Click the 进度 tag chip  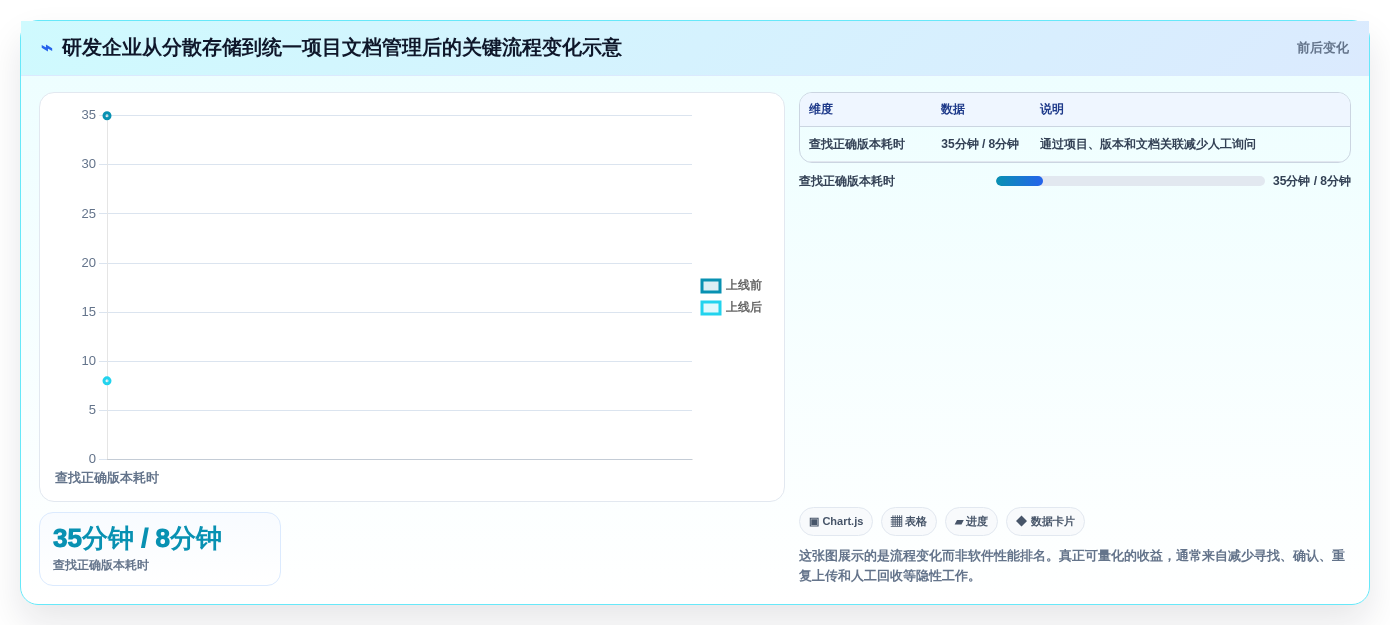(971, 522)
